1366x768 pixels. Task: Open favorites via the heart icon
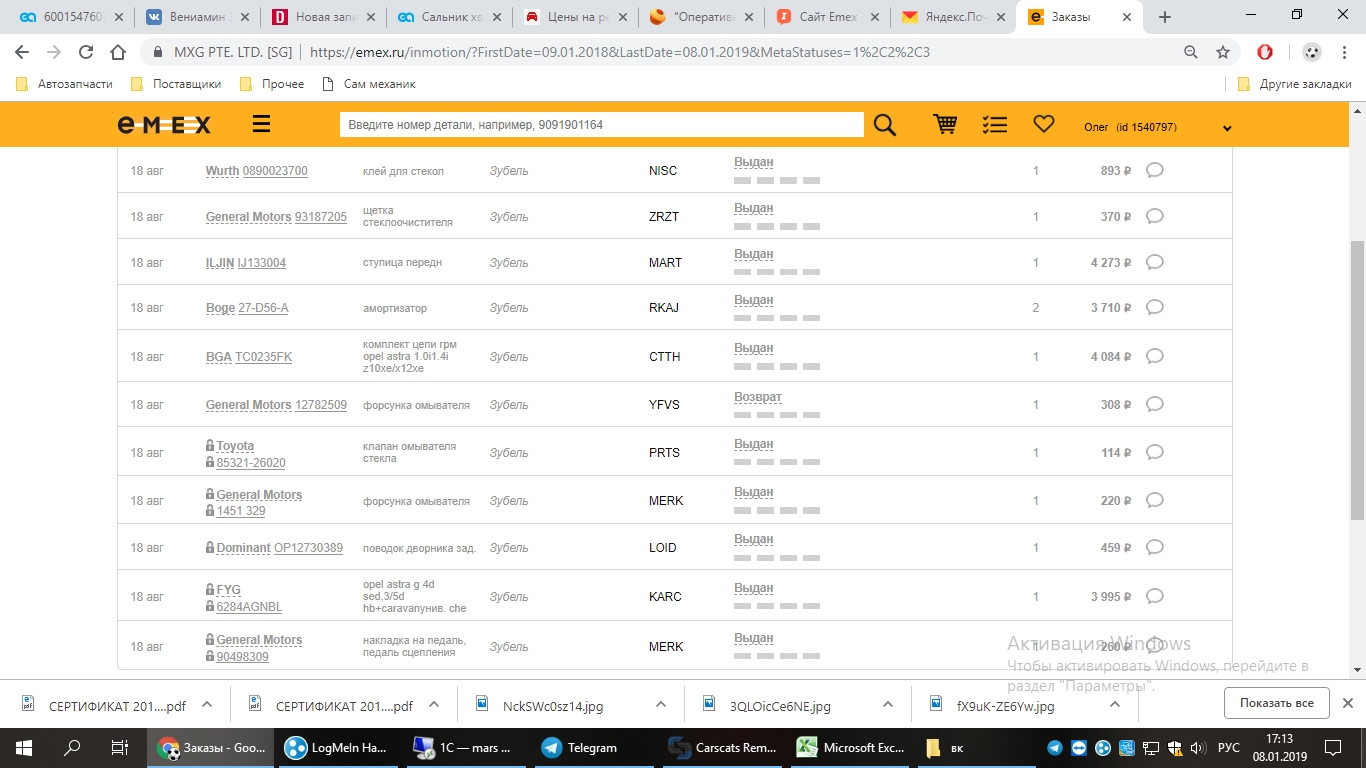point(1044,124)
